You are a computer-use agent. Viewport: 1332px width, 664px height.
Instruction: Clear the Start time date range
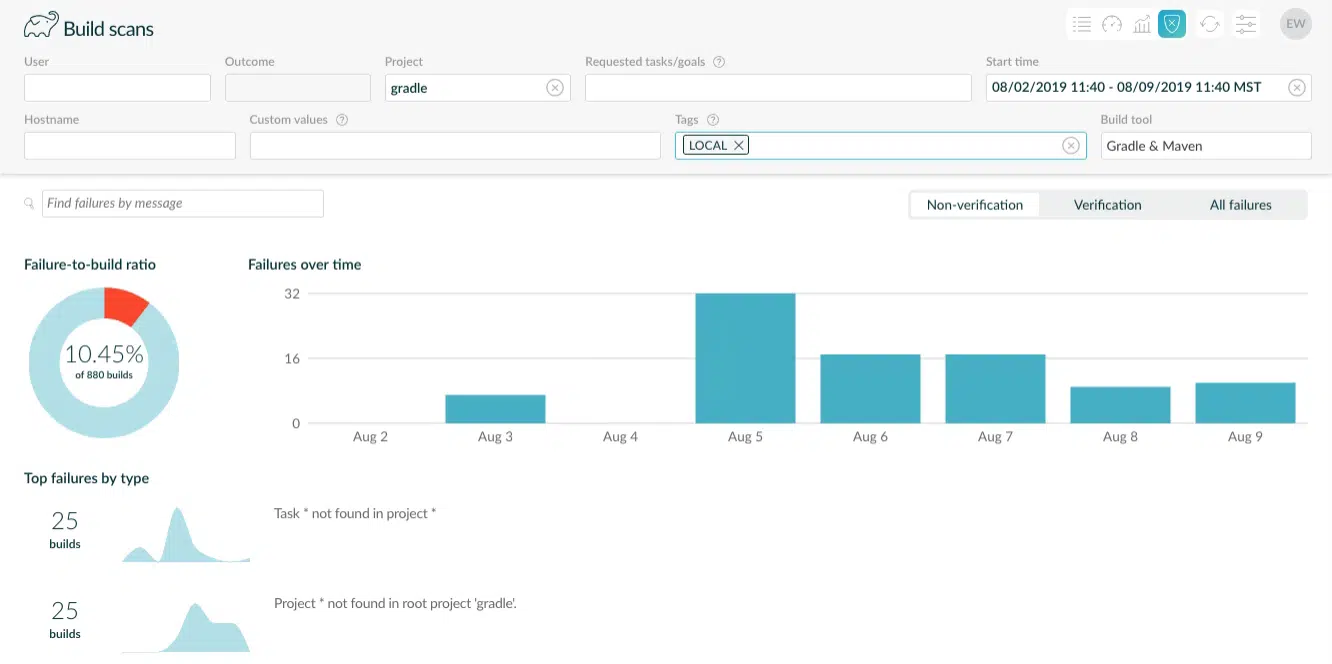tap(1296, 88)
